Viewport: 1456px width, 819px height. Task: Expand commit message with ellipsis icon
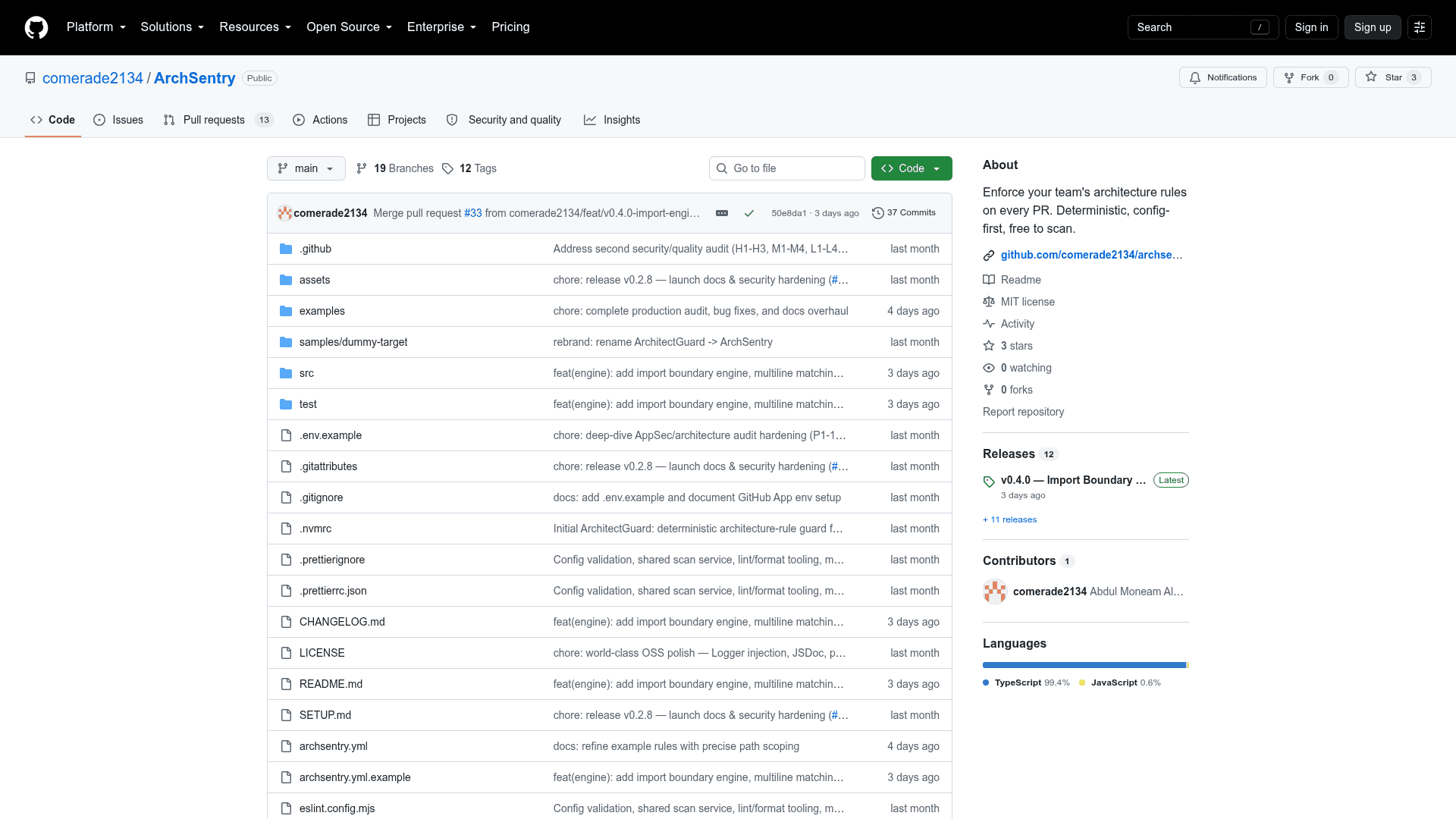[722, 213]
